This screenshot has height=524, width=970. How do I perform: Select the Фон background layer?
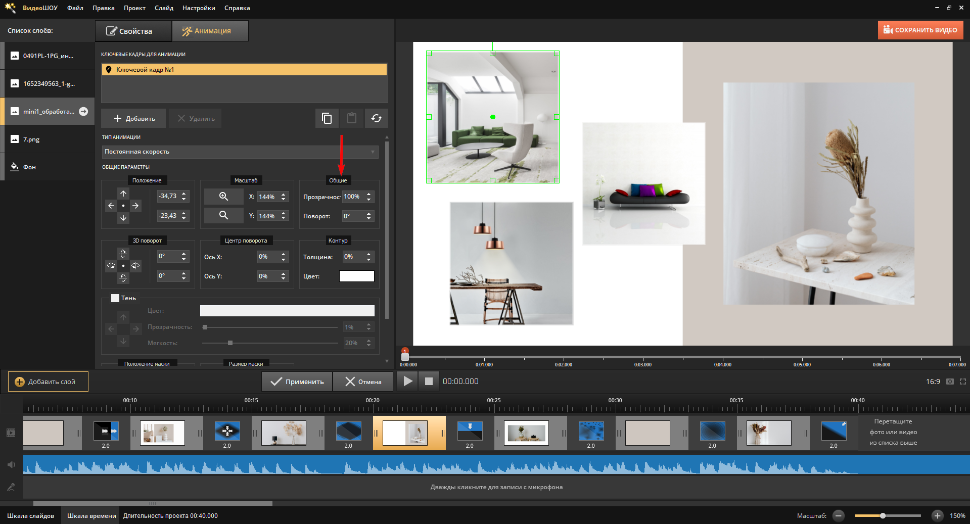tap(48, 166)
